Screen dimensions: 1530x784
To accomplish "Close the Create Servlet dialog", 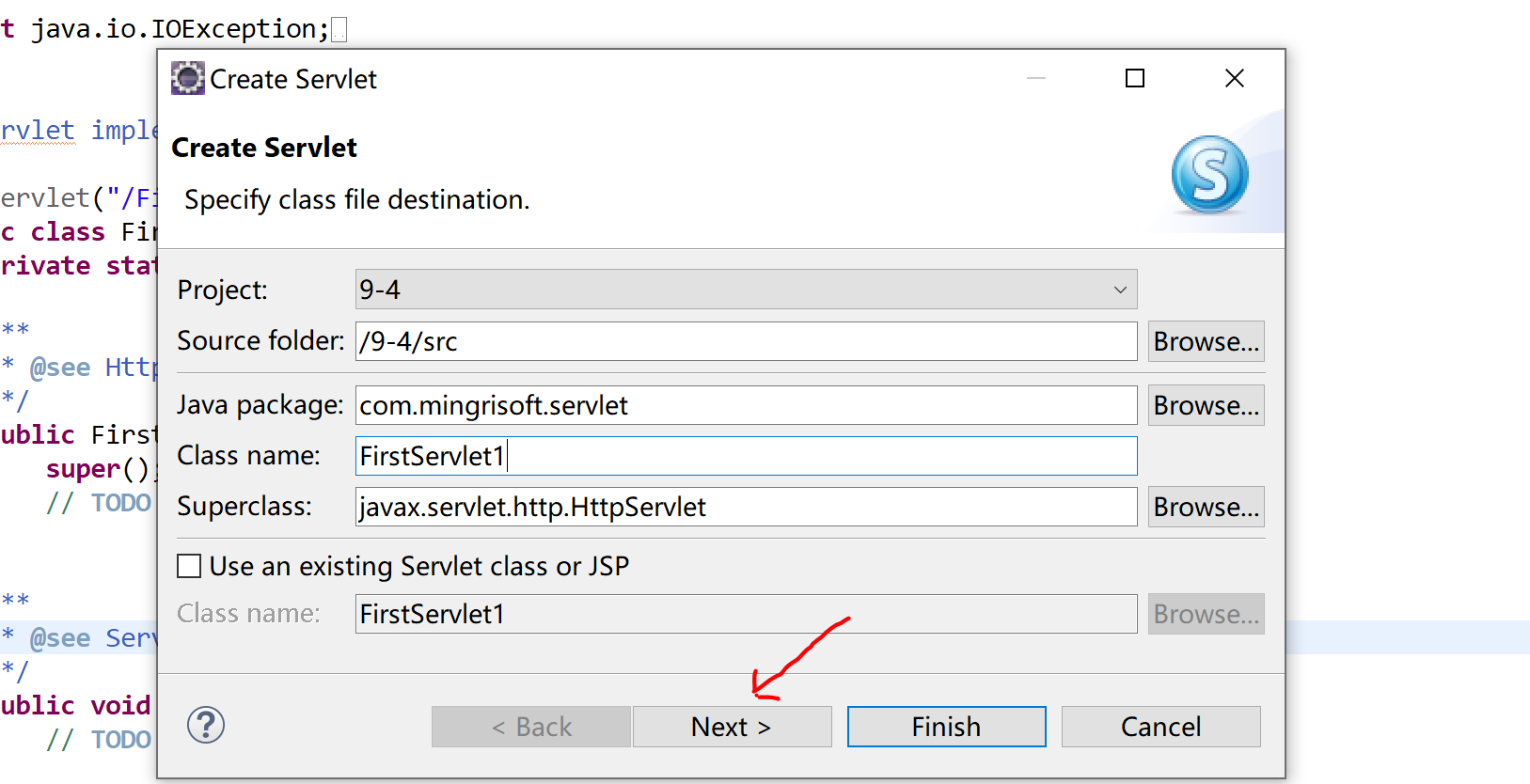I will click(1235, 79).
